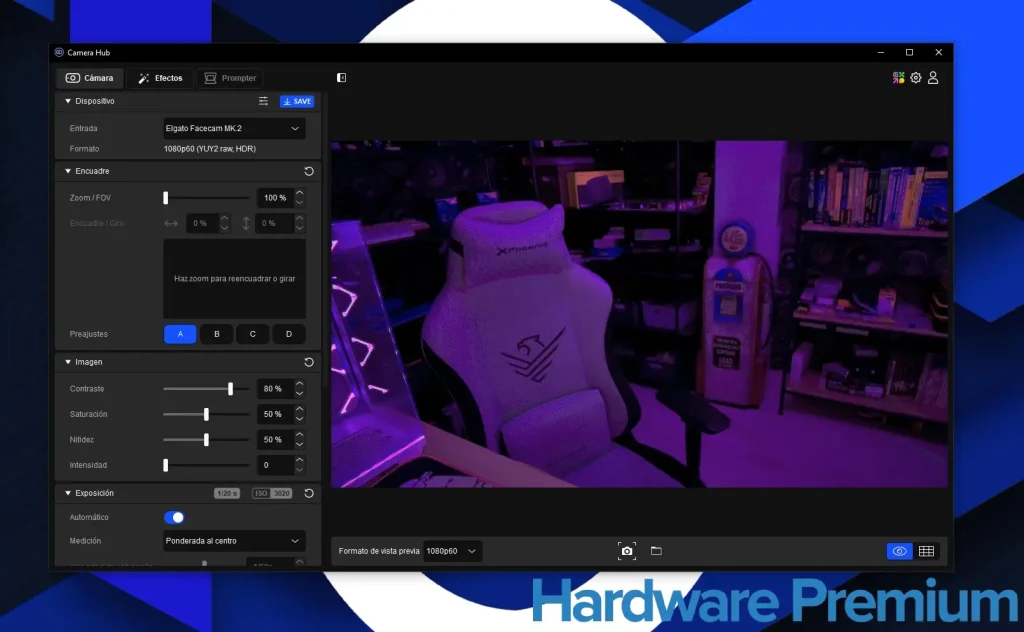Open the Prompter tab
Image resolution: width=1024 pixels, height=632 pixels.
pos(230,78)
